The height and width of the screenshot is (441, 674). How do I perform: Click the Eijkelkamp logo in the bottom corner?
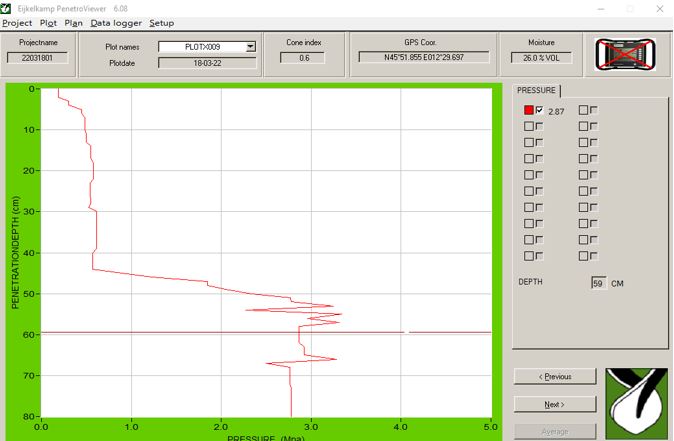point(636,403)
